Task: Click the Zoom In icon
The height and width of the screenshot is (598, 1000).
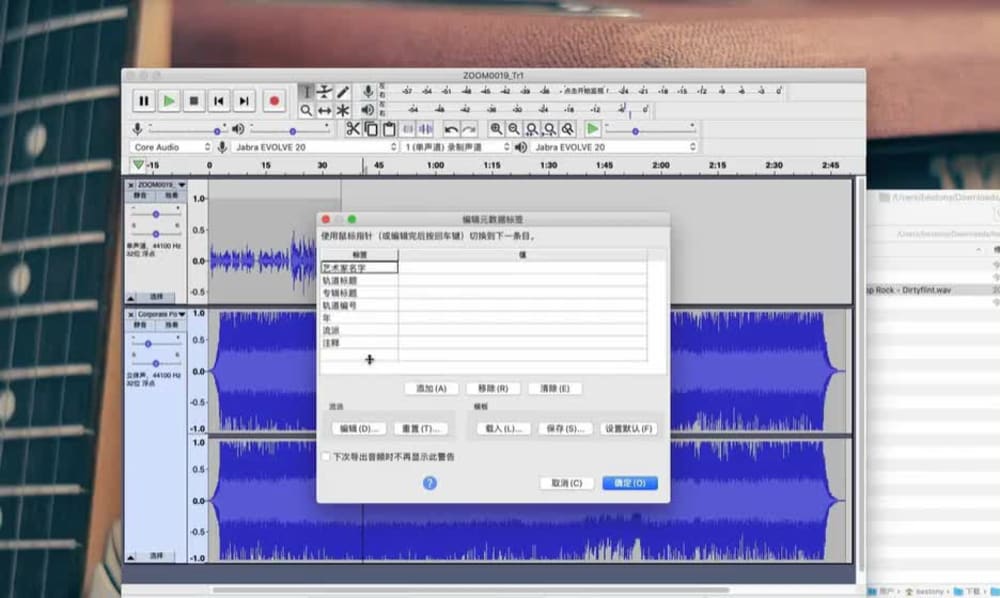Action: coord(496,129)
